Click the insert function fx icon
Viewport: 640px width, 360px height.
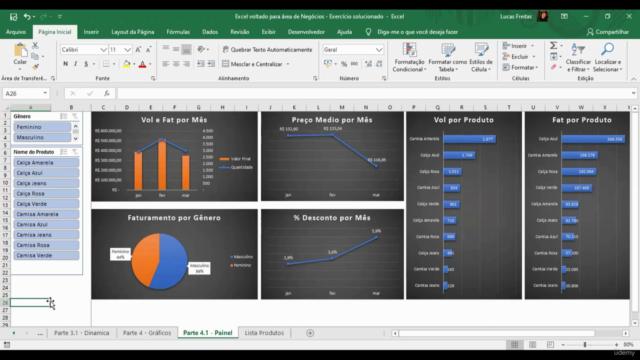click(107, 93)
